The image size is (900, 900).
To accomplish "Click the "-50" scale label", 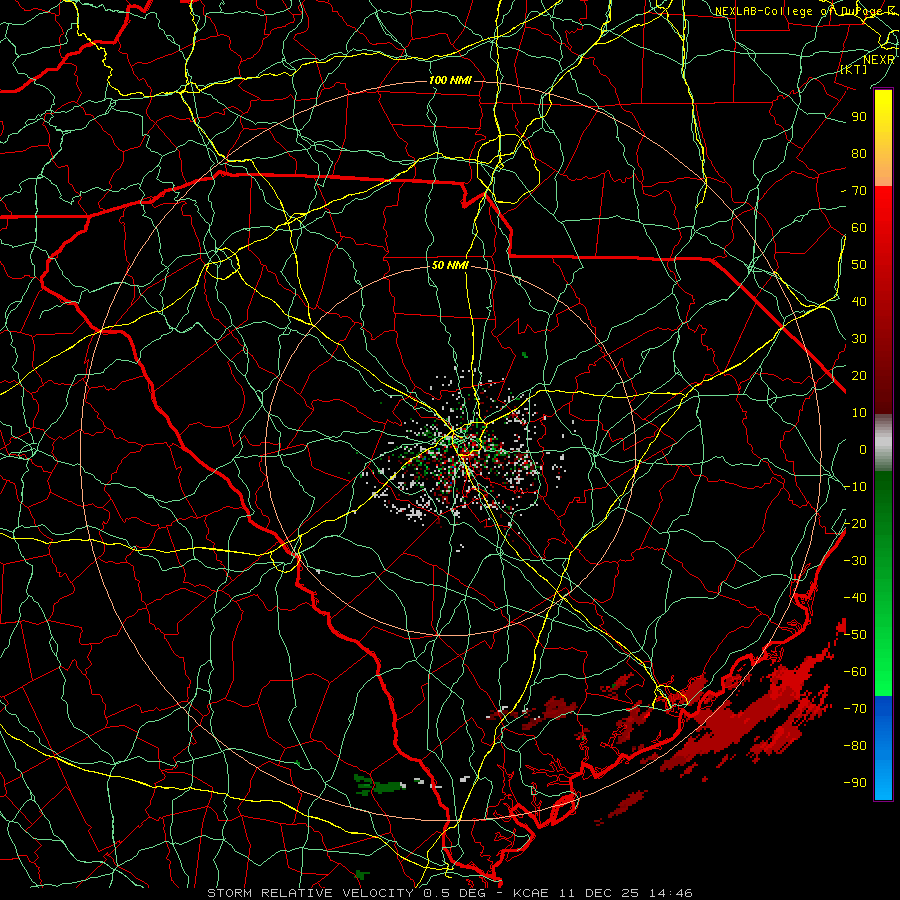I will pyautogui.click(x=855, y=635).
